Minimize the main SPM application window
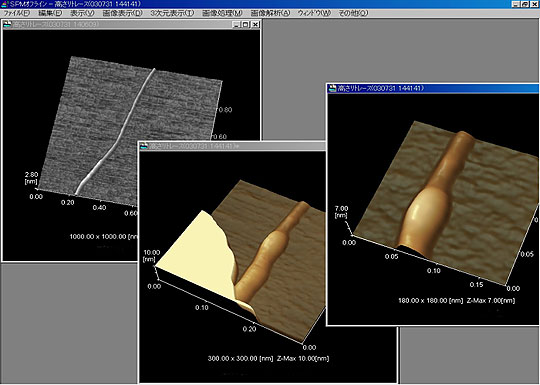540x385 pixels. [x=516, y=4]
